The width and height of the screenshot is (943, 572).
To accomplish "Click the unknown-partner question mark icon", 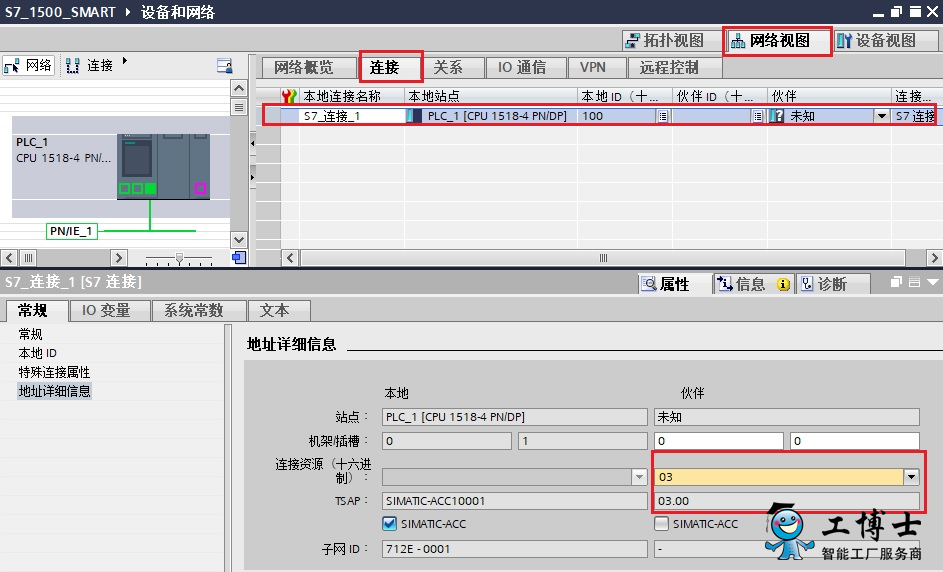I will click(x=778, y=116).
